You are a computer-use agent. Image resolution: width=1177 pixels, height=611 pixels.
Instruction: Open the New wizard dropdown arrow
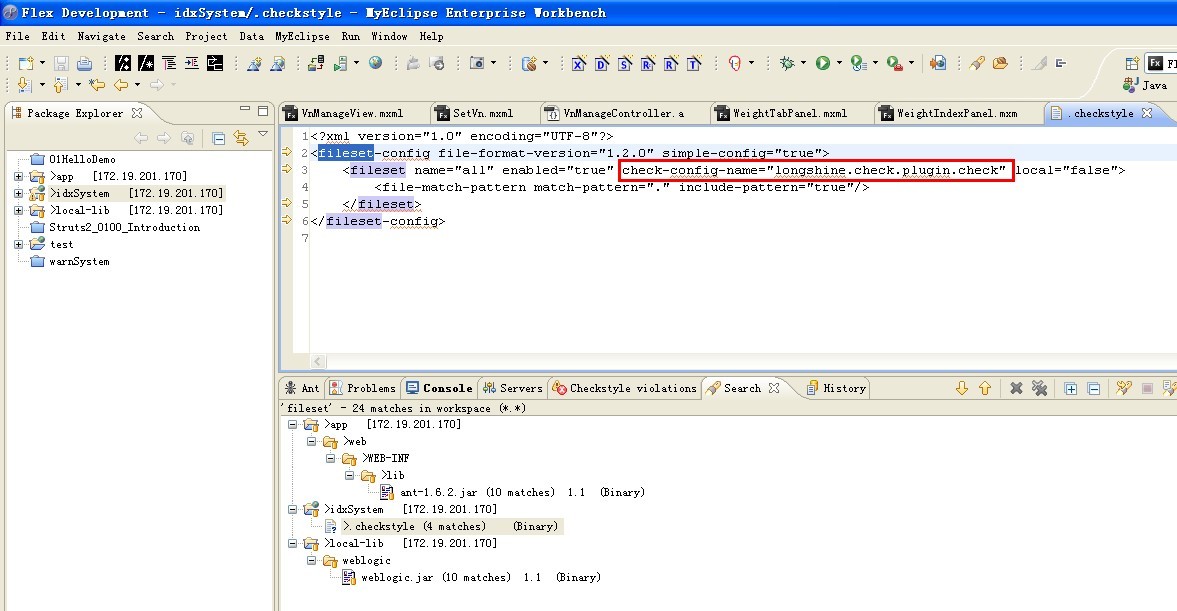point(42,63)
